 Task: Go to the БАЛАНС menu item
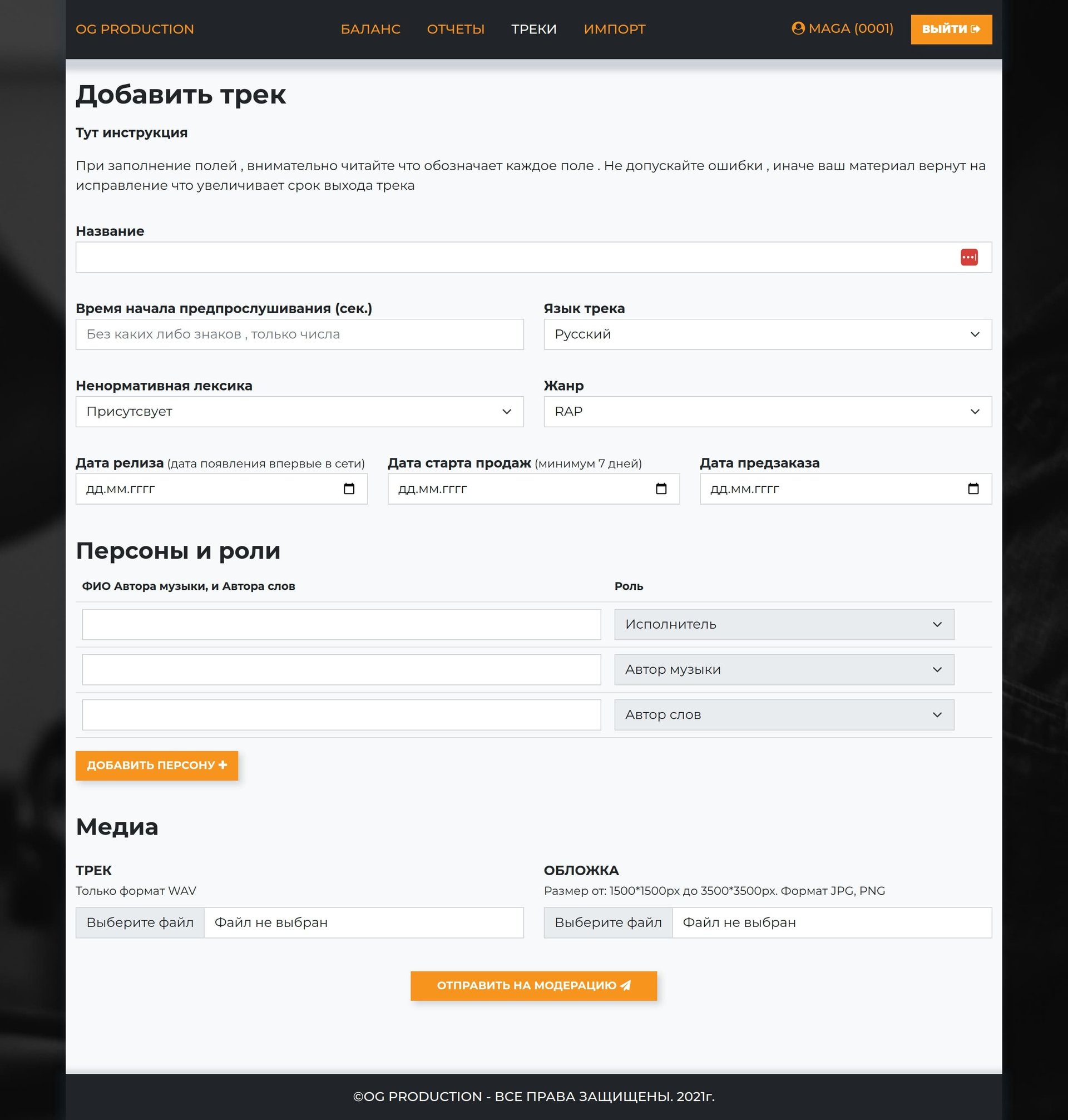coord(370,29)
